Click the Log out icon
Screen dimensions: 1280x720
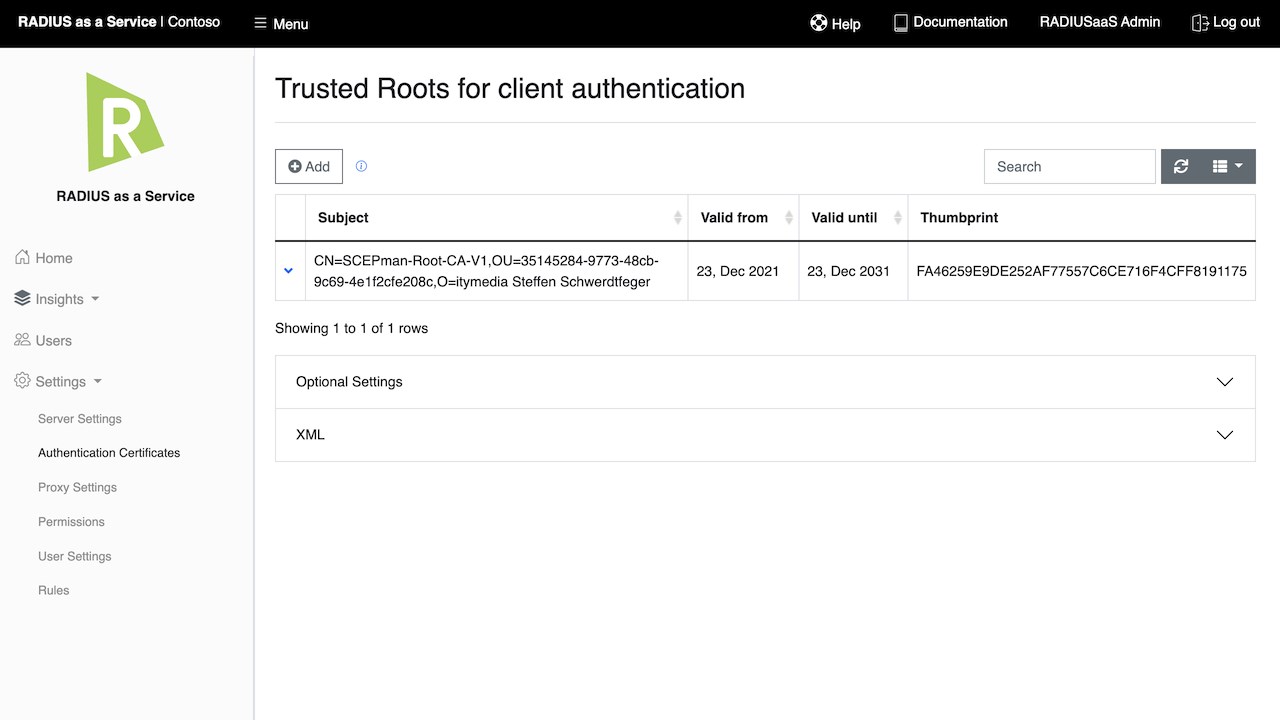(x=1200, y=22)
